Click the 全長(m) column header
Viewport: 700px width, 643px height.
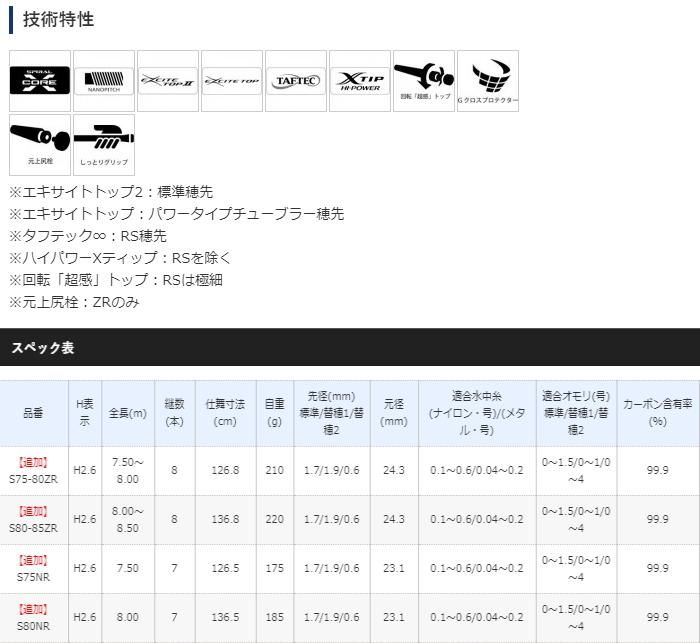tap(127, 413)
